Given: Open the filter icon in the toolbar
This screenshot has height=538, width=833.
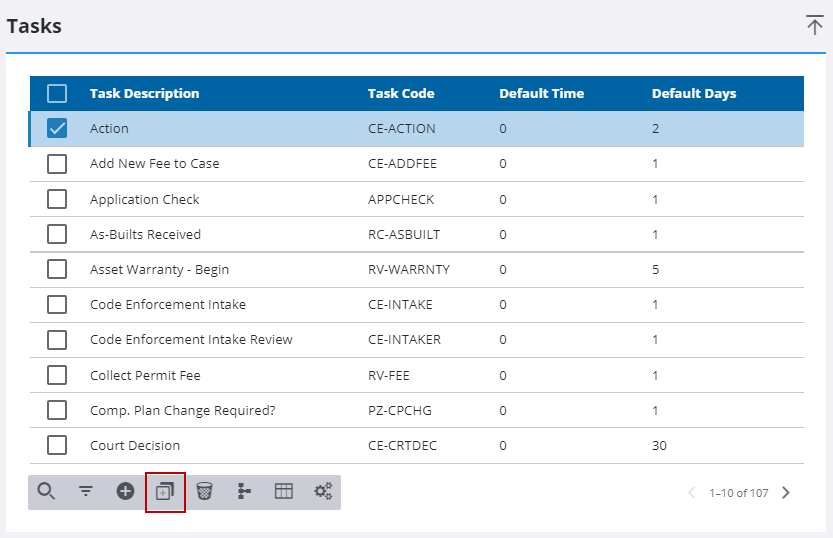Looking at the screenshot, I should (x=86, y=491).
